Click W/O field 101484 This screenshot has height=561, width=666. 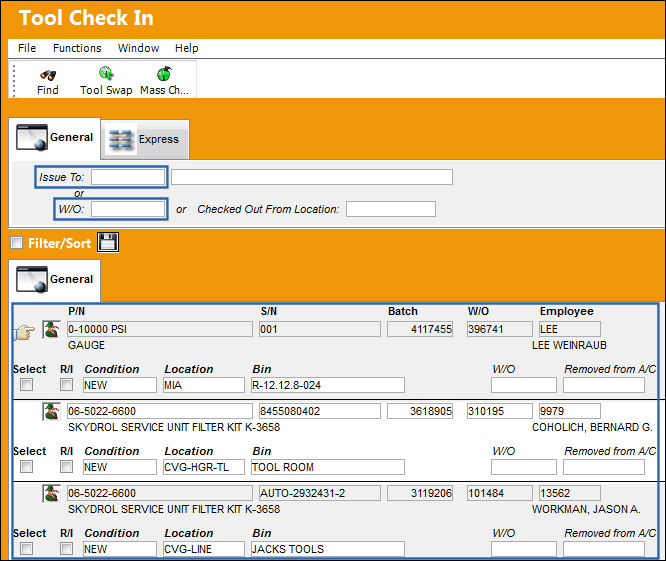(500, 493)
